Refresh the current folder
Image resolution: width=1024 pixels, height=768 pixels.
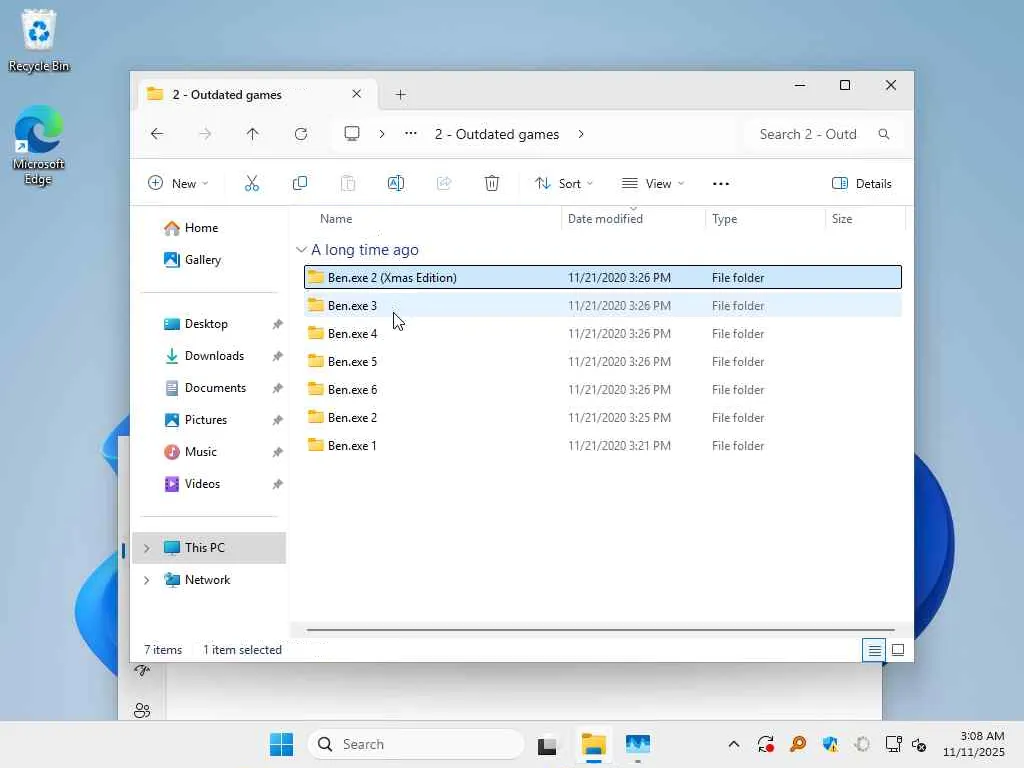tap(300, 134)
